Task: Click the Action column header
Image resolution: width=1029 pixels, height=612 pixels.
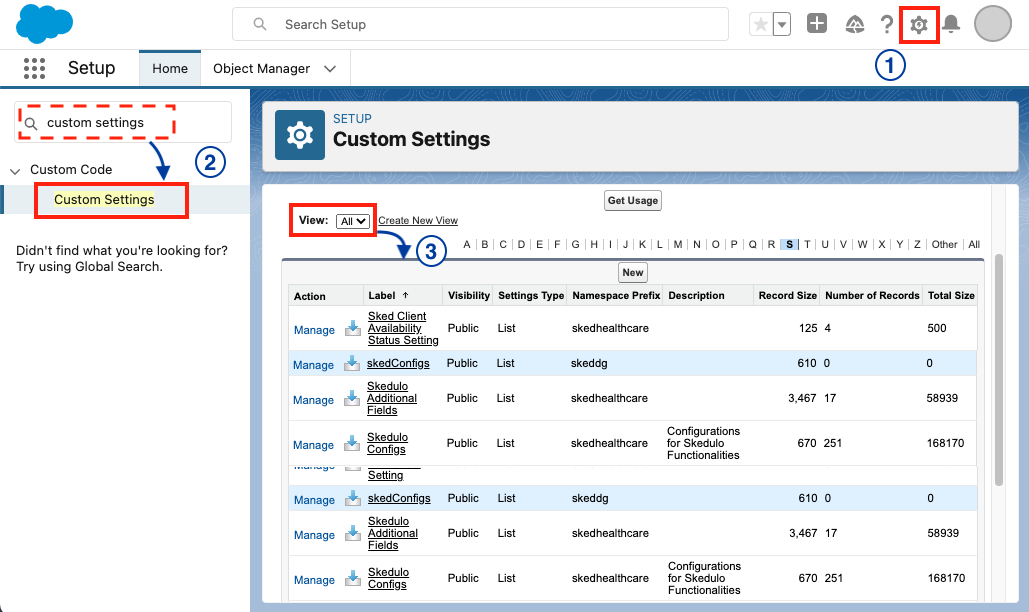Action: [x=309, y=296]
